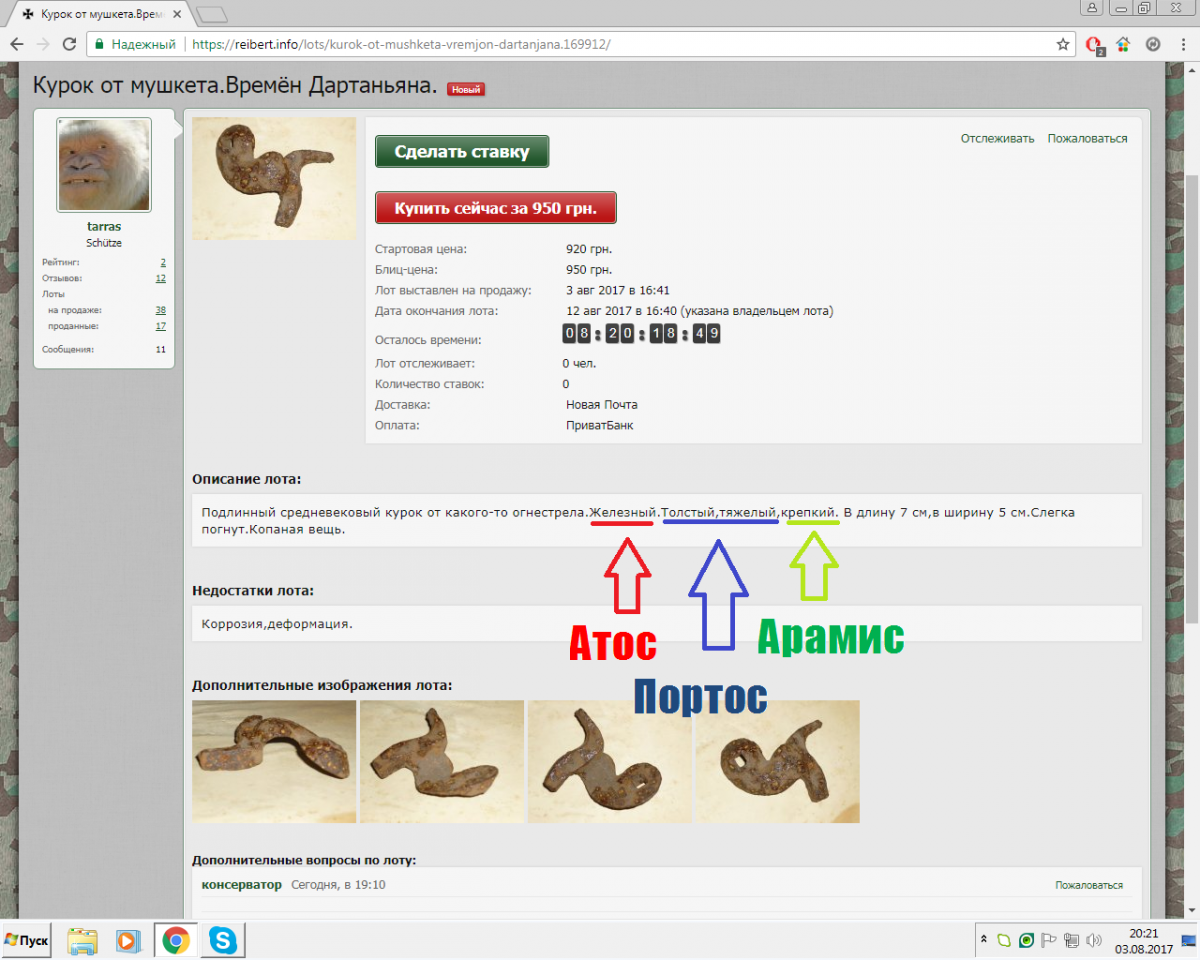
Task: Click the Chrome taskbar icon
Action: tap(176, 941)
